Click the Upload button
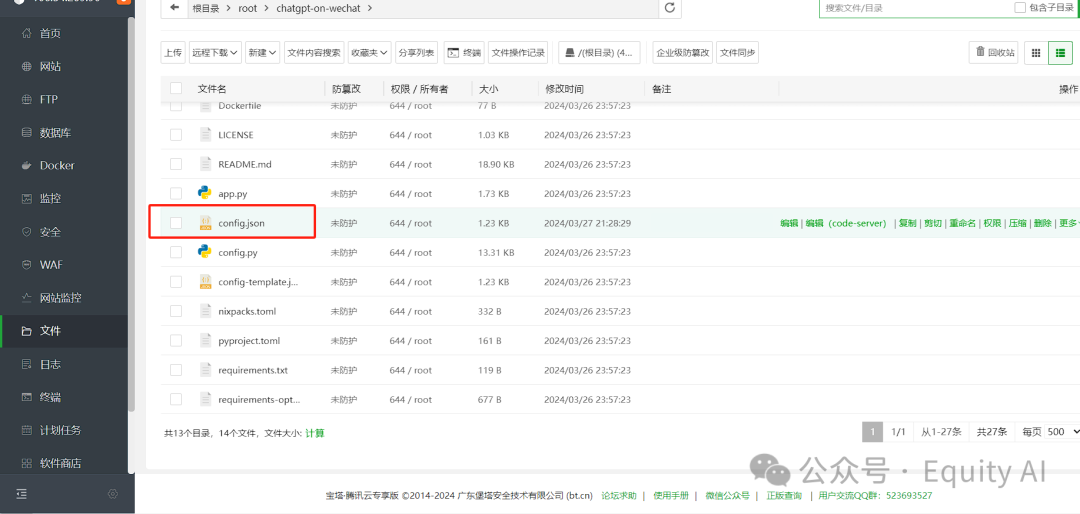The image size is (1080, 514). pos(173,53)
